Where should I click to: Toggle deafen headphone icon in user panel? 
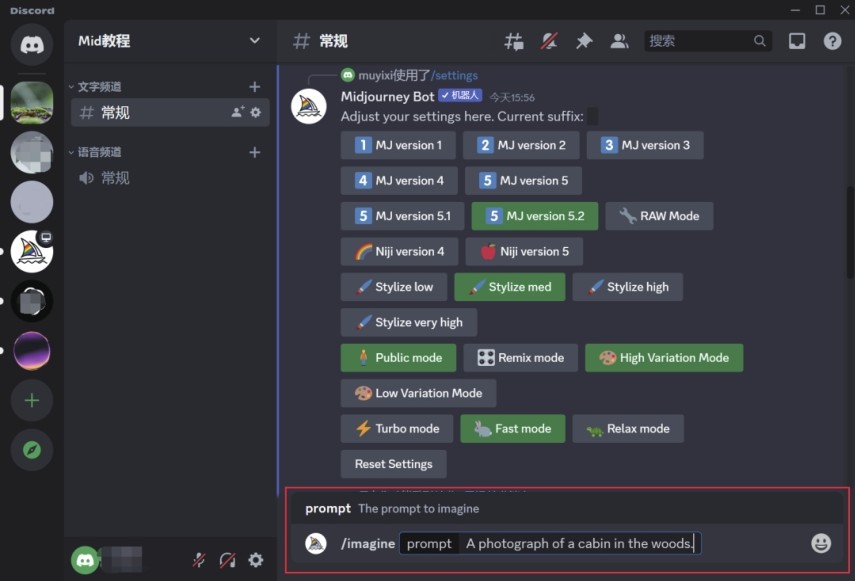(227, 560)
